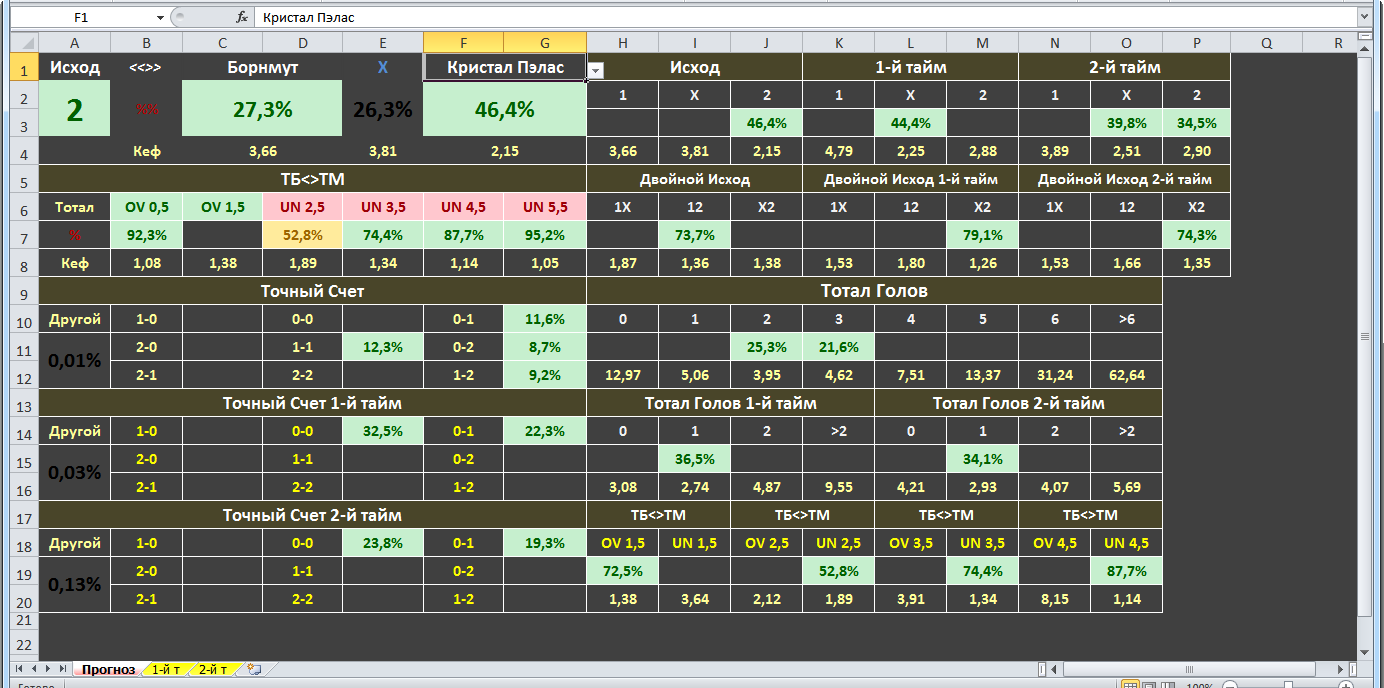This screenshot has height=688, width=1384.
Task: Select column Q header
Action: 1267,42
